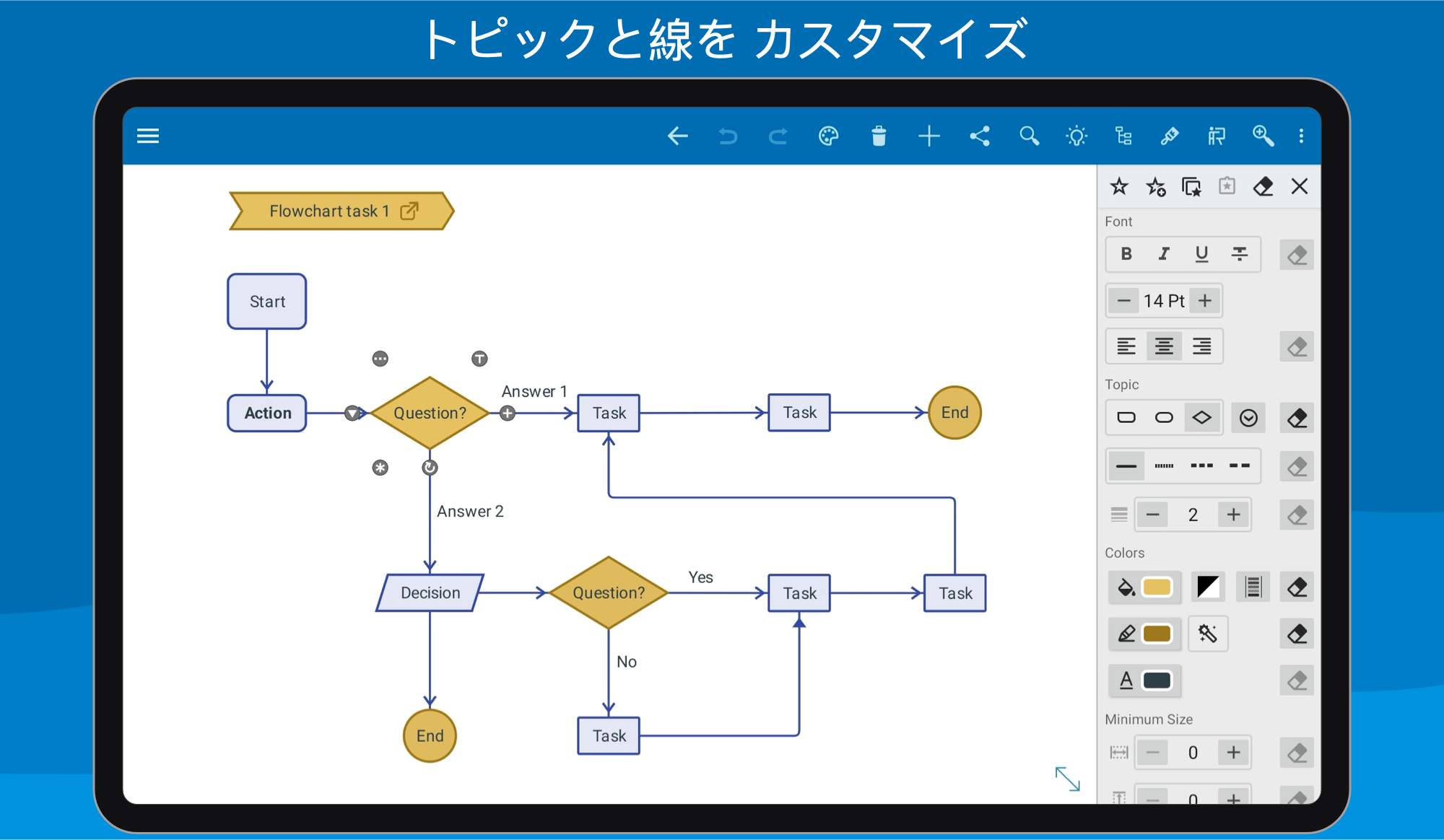The width and height of the screenshot is (1444, 840).
Task: Clear all styles with top eraser
Action: 1263,187
